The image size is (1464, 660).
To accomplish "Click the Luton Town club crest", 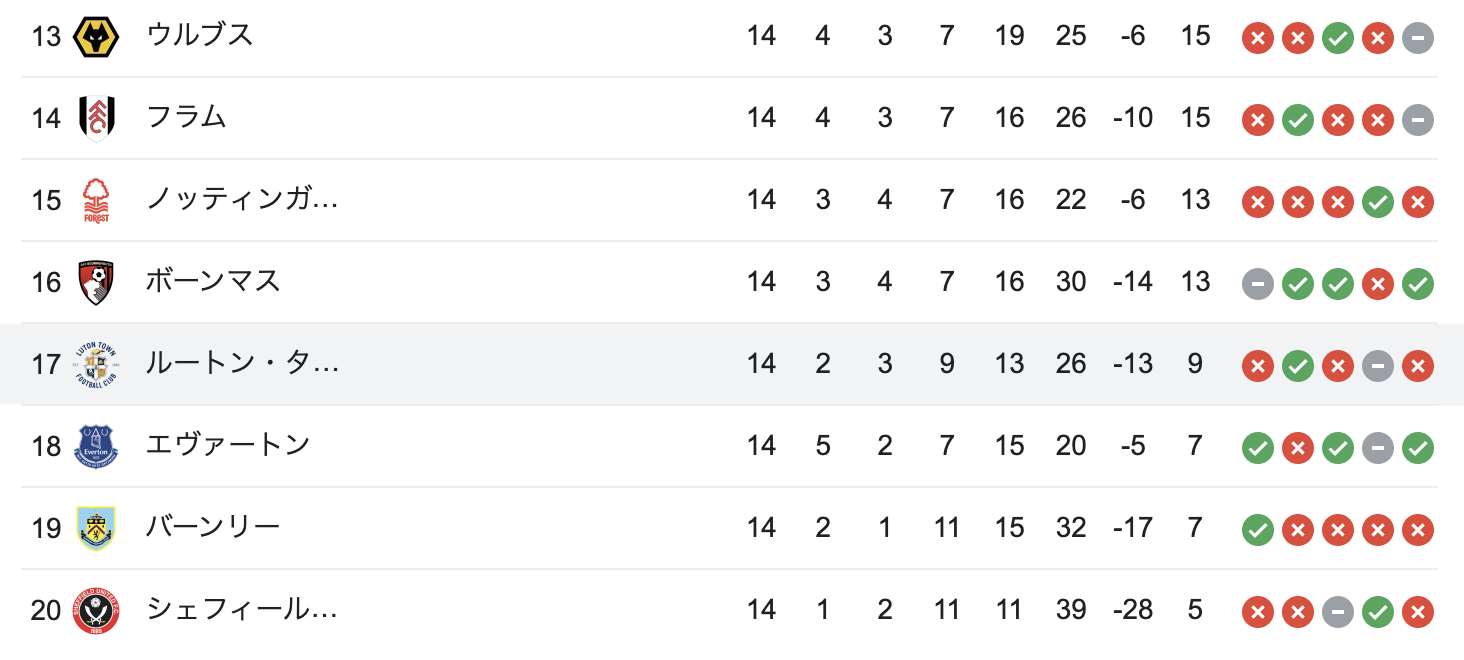I will [97, 364].
